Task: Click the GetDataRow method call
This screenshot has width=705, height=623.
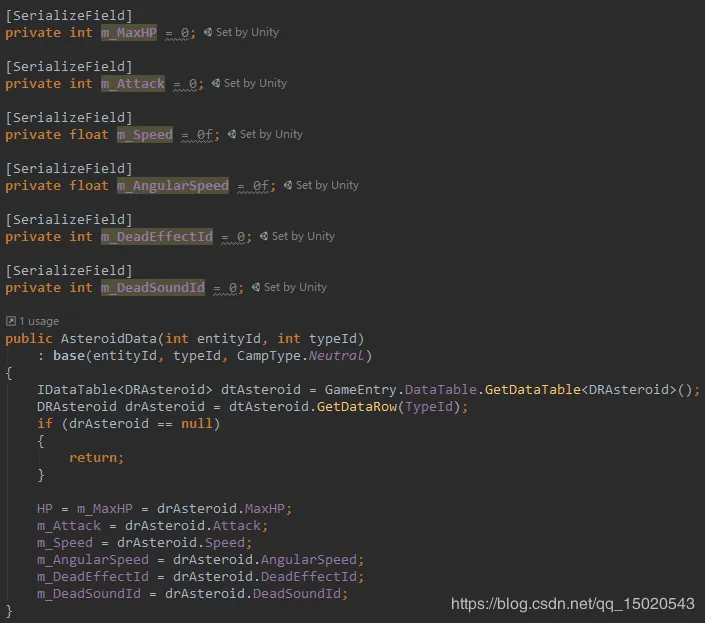Action: point(357,407)
